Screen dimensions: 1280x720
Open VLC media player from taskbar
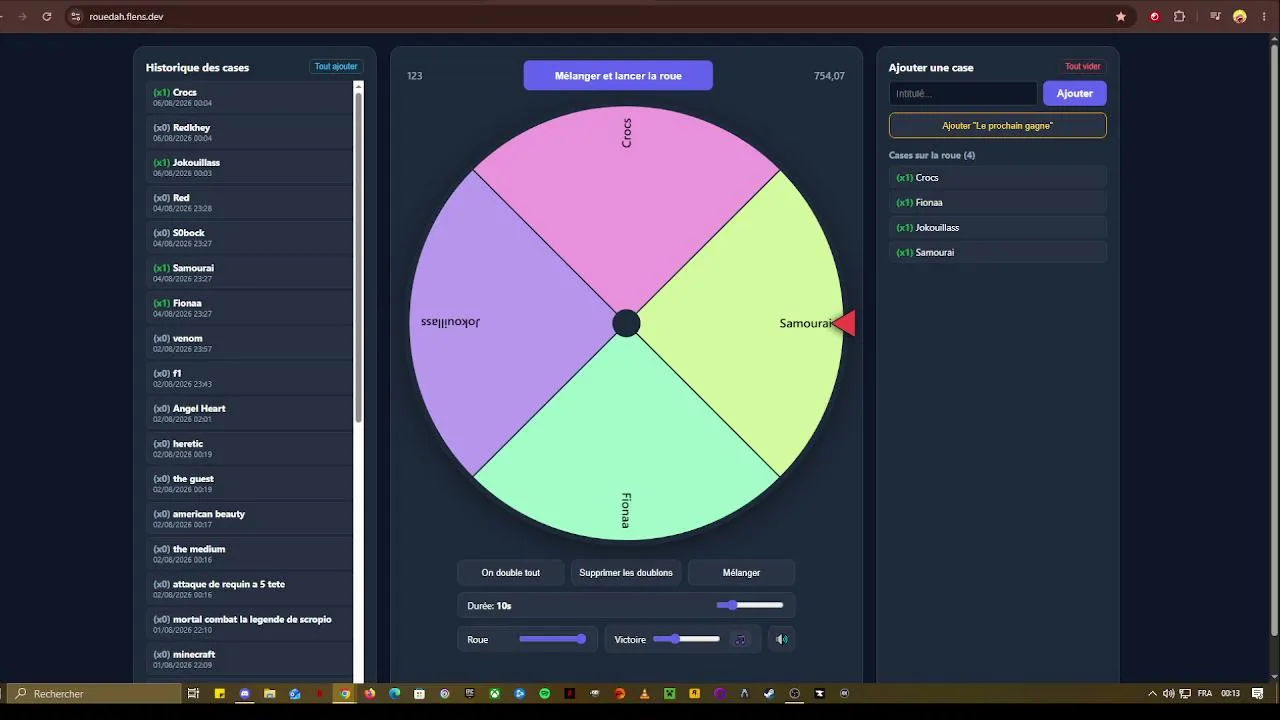click(x=645, y=693)
